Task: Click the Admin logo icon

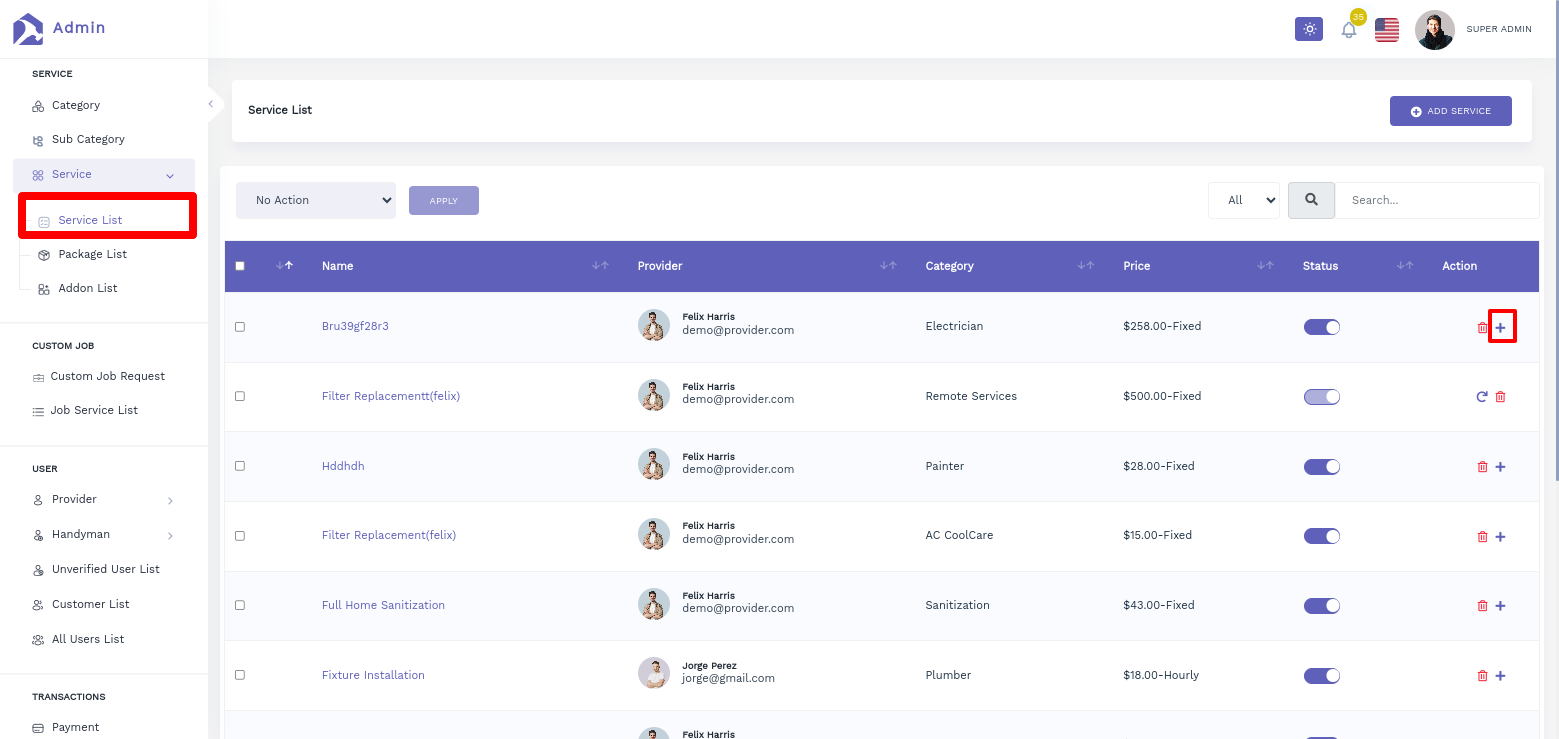Action: tap(28, 29)
